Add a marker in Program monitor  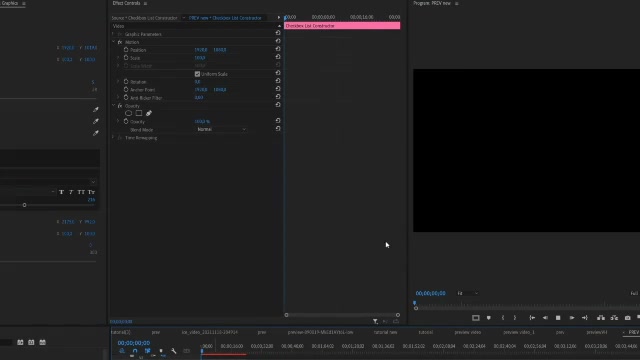tap(489, 318)
